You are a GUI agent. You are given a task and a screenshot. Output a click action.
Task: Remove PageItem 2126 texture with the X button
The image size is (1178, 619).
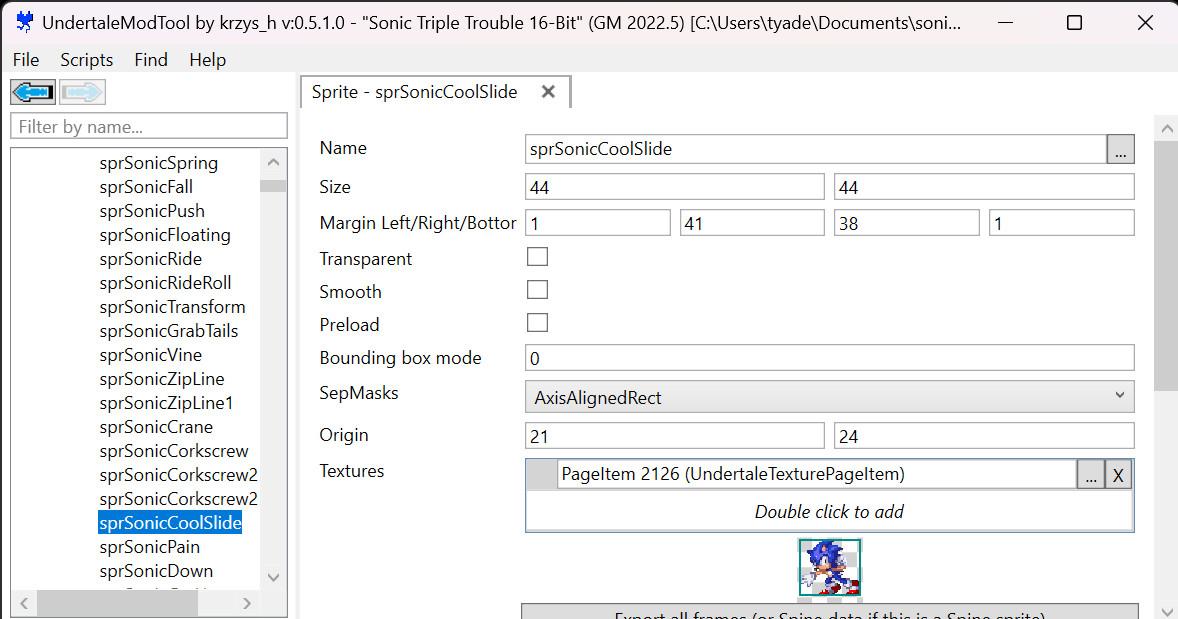click(x=1118, y=474)
